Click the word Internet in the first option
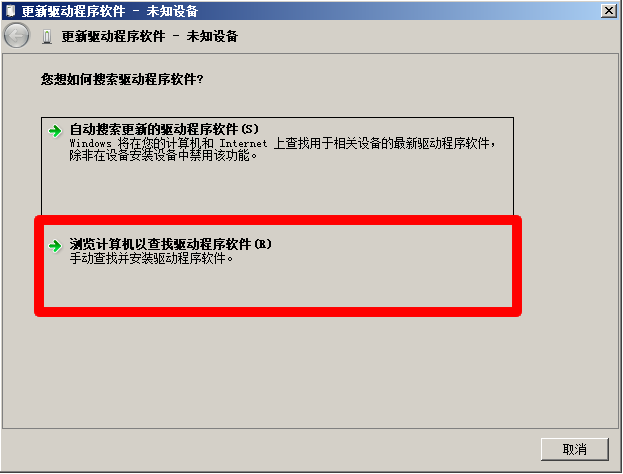 243,143
